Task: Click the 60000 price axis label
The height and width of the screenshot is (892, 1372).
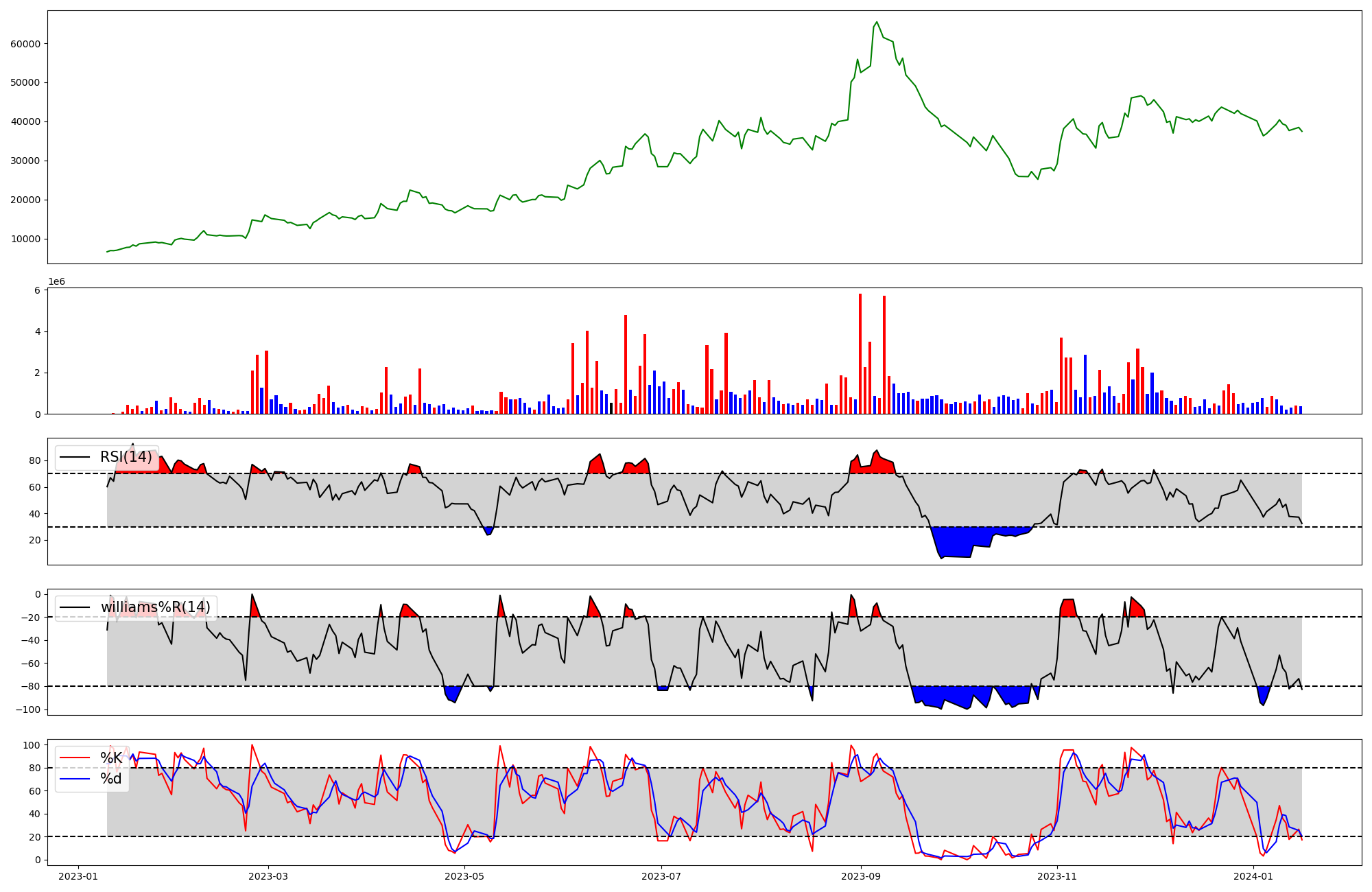Action: coord(25,44)
